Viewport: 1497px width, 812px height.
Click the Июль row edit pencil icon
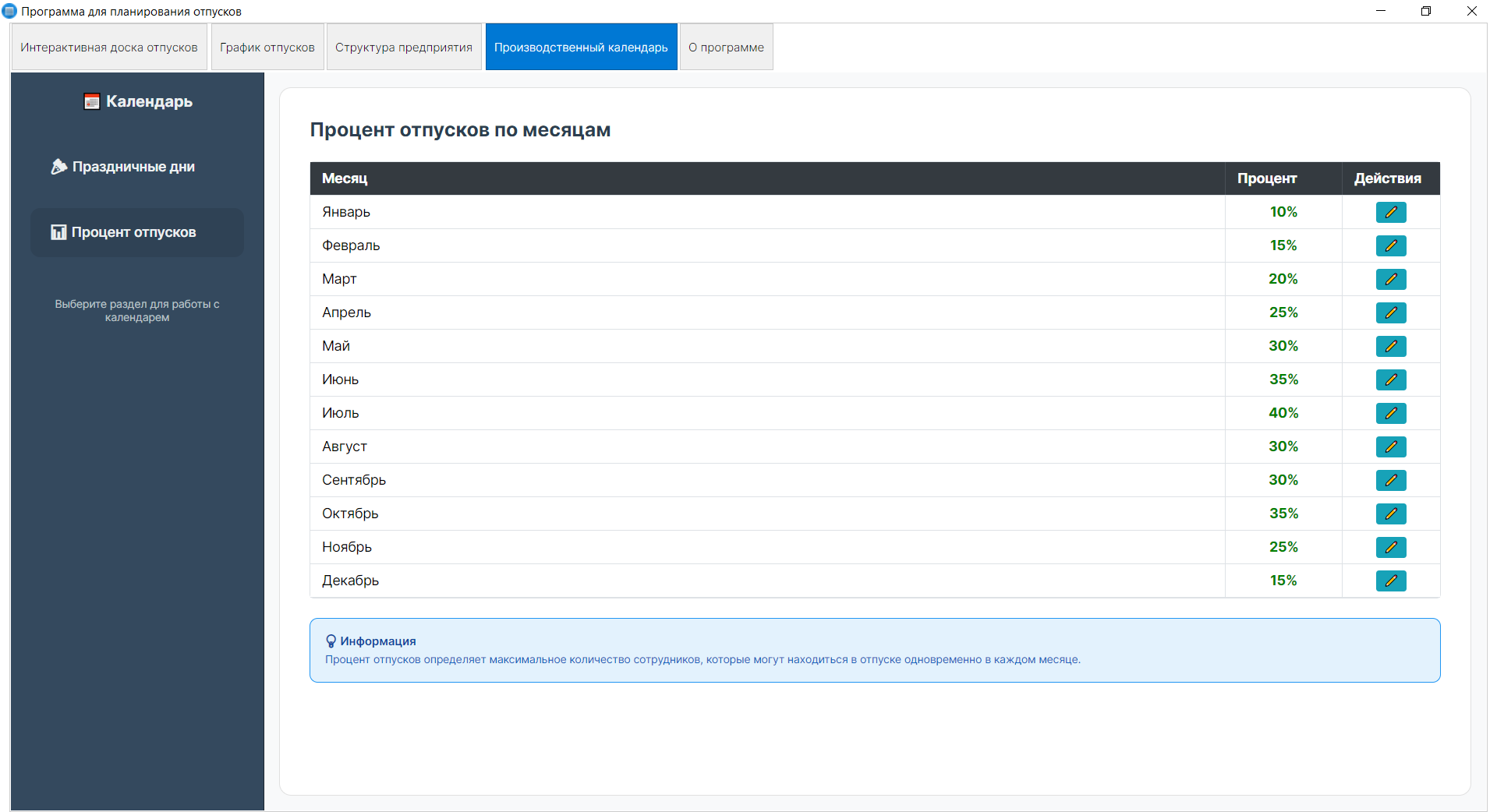tap(1390, 413)
